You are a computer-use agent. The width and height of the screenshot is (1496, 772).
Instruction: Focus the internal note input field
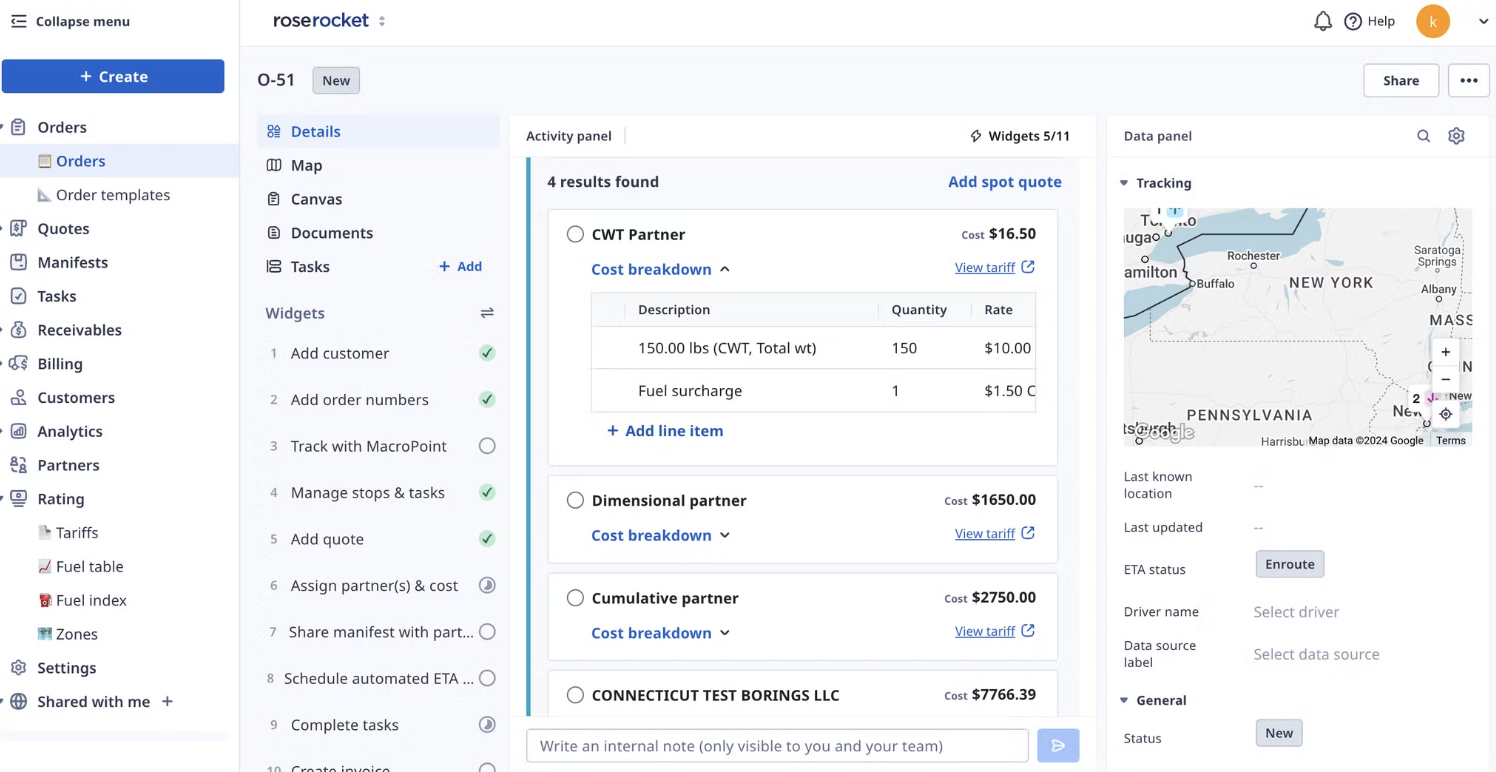coord(777,746)
